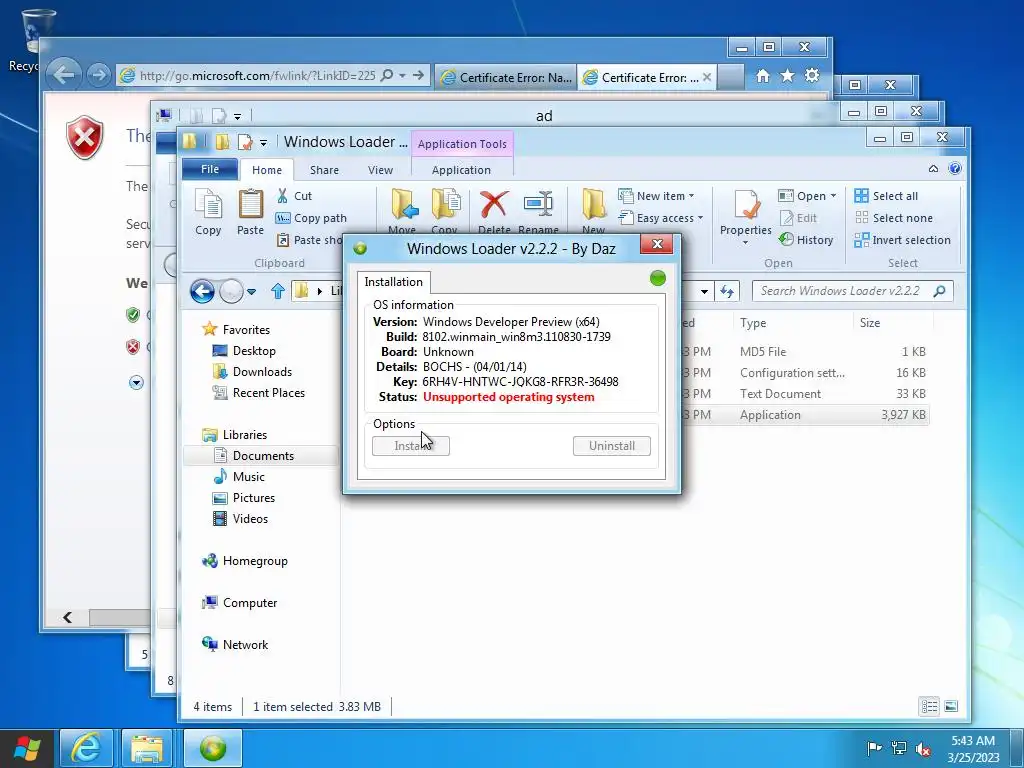Screen dimensions: 1024x768
Task: Select the Installation tab in Windows Loader
Action: click(394, 281)
